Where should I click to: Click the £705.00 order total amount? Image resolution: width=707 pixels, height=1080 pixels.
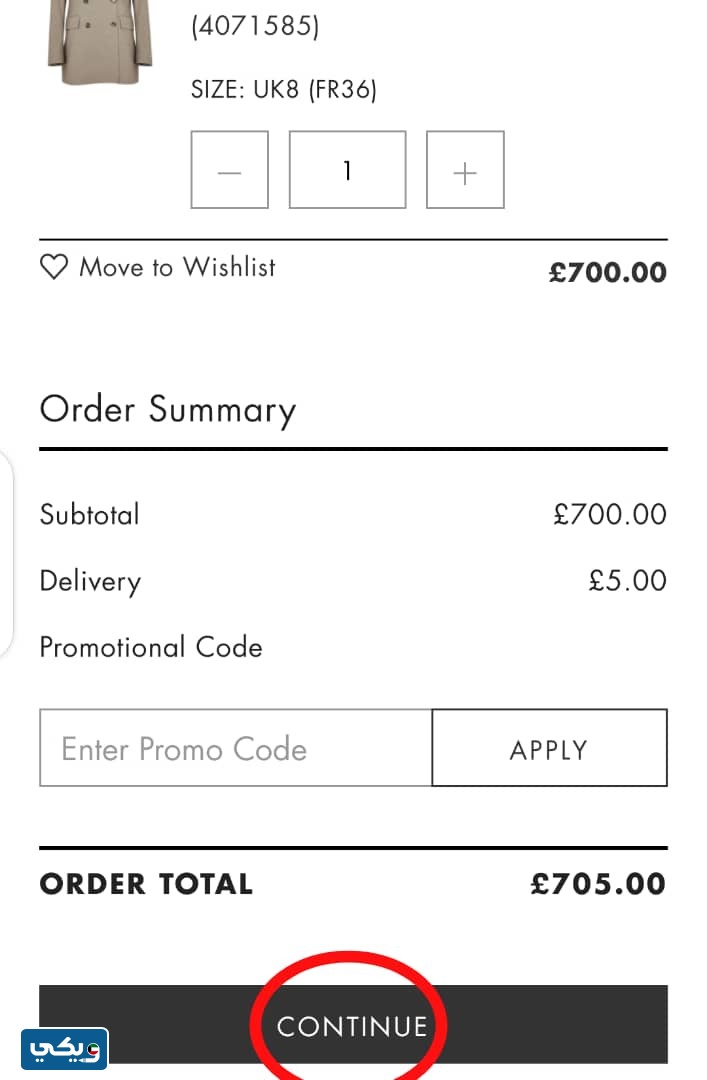tap(597, 884)
